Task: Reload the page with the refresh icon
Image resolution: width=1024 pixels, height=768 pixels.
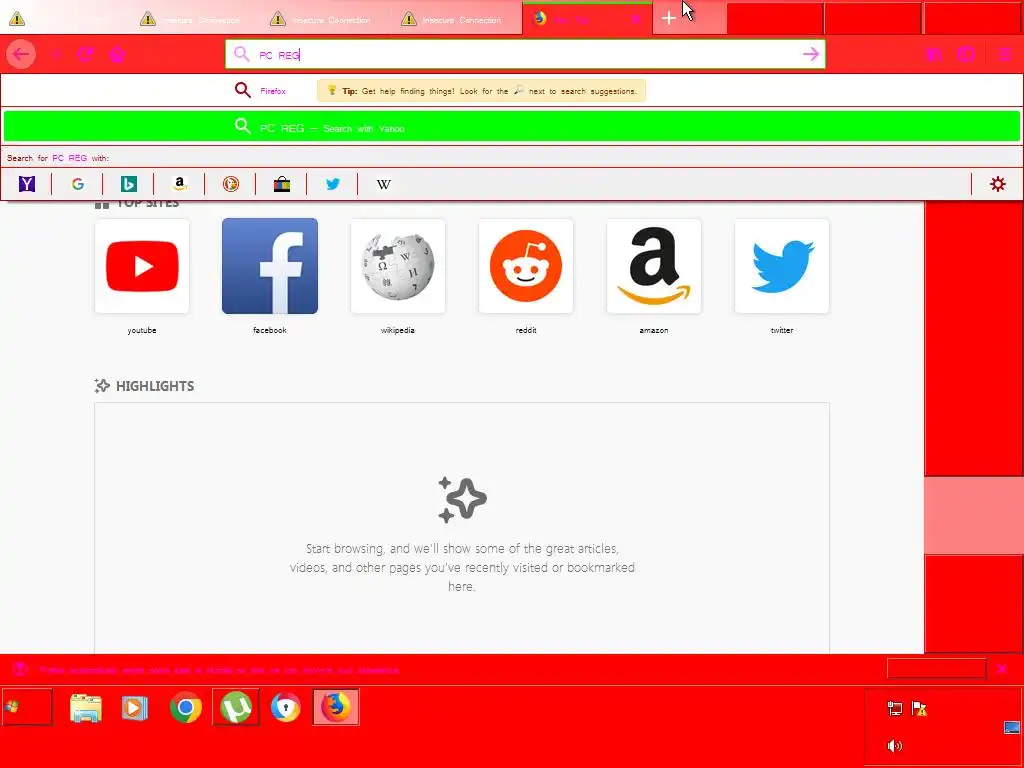Action: pyautogui.click(x=85, y=54)
